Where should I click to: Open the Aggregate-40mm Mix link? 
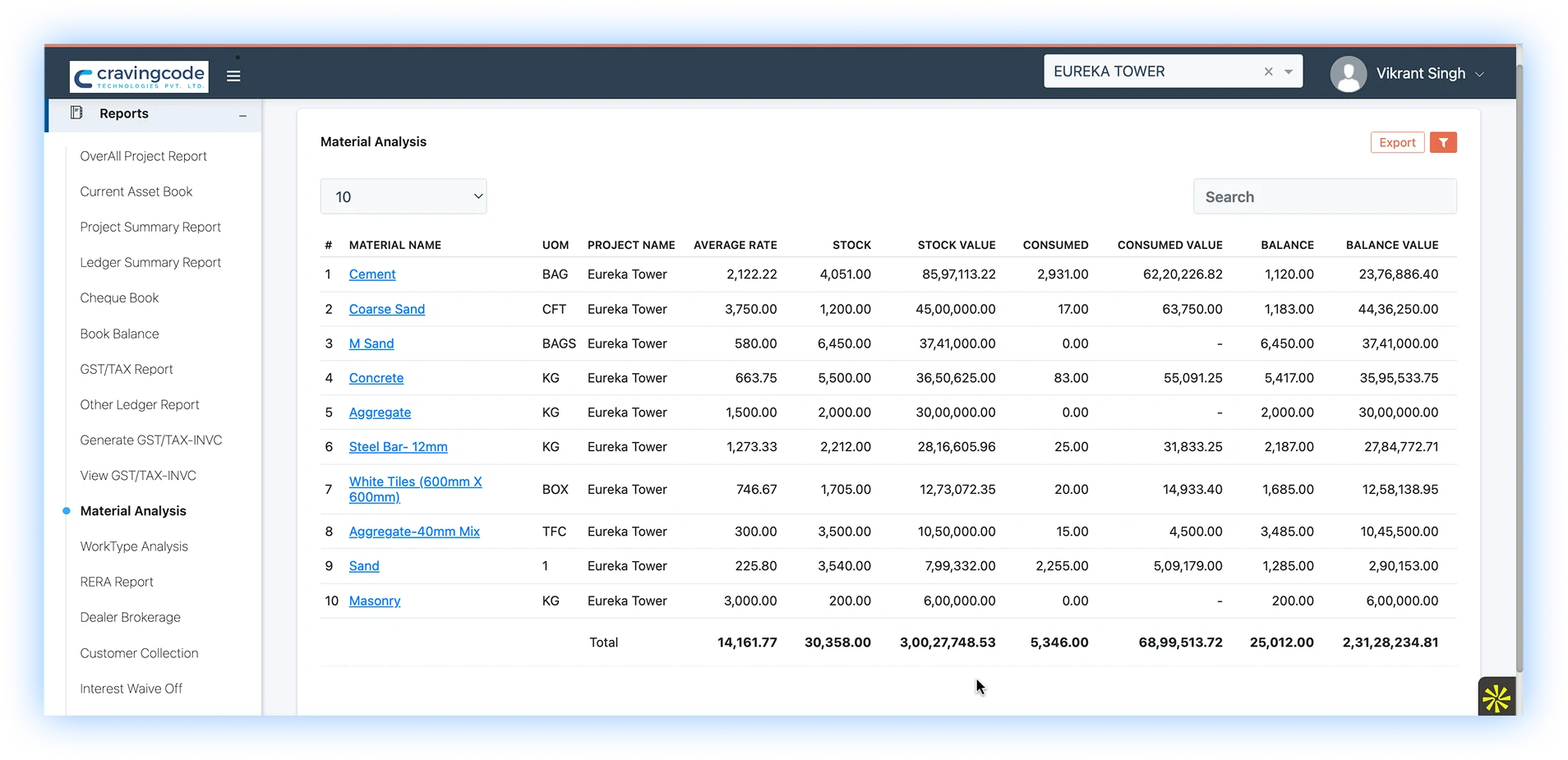click(x=414, y=532)
